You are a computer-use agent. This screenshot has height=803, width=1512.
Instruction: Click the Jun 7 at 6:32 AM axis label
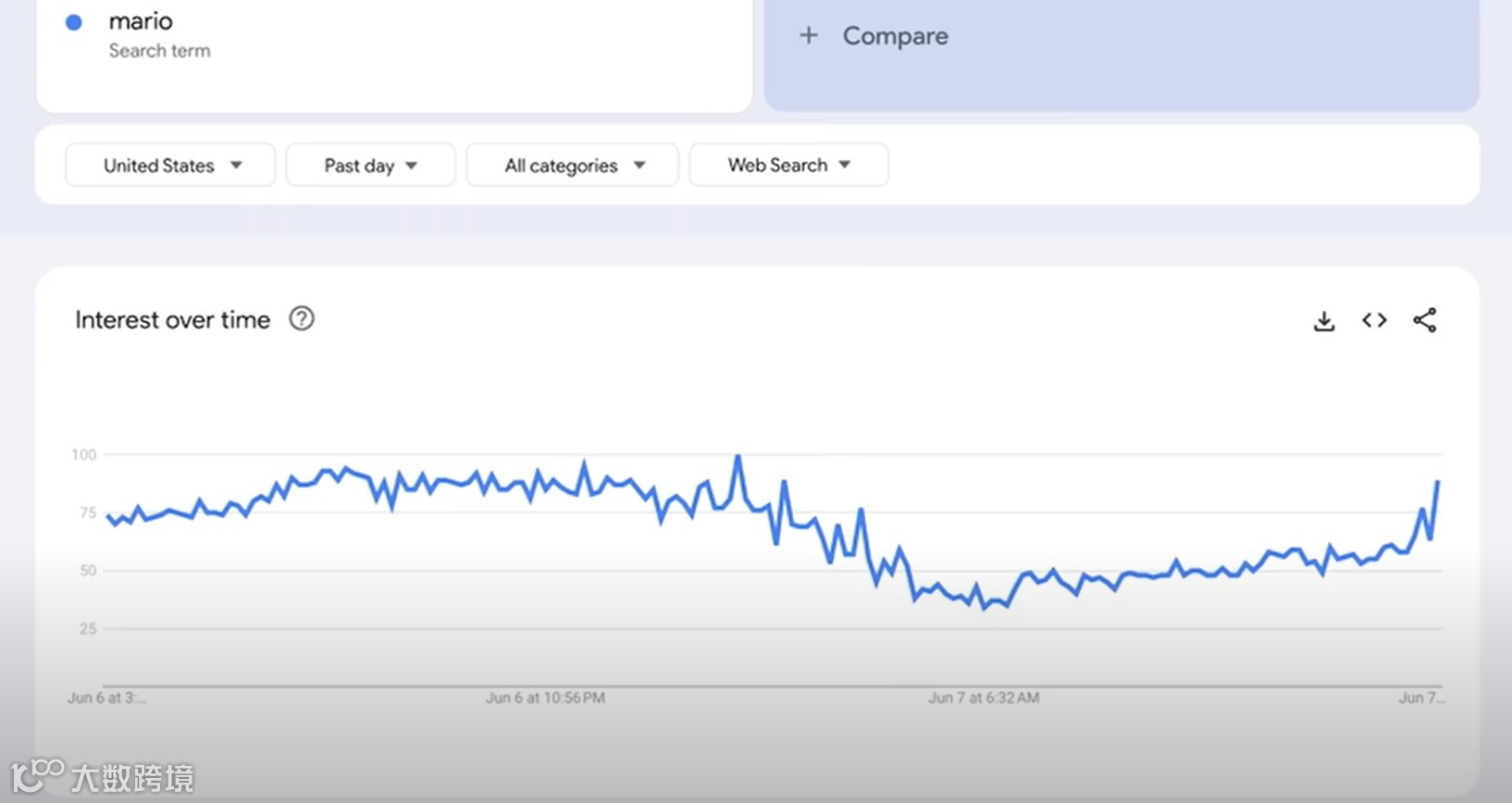984,698
